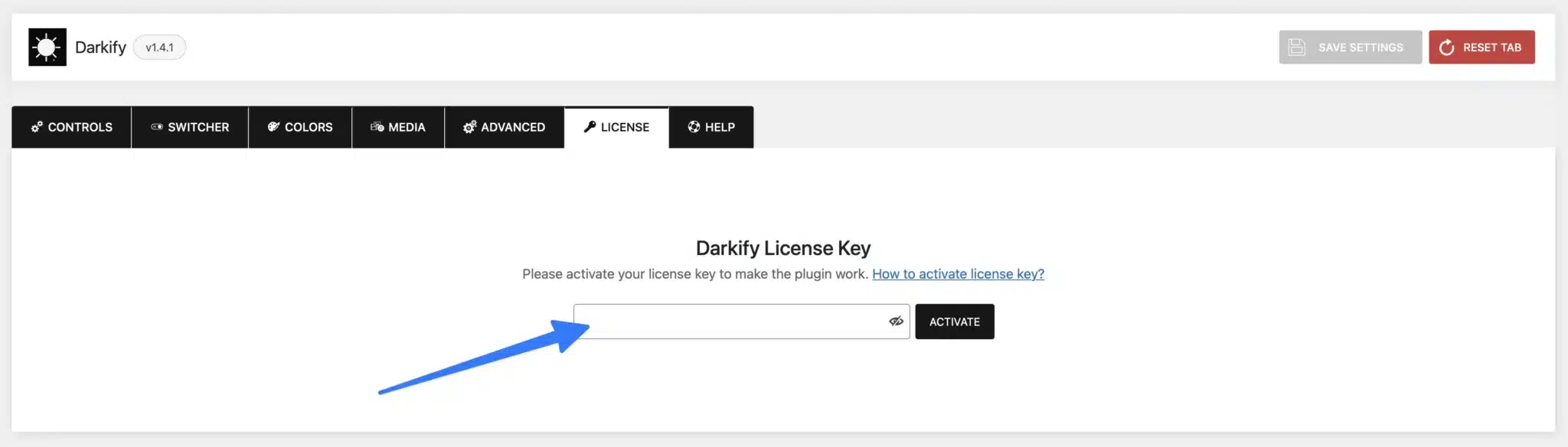
Task: Click the palette icon on the Colors tab
Action: [x=273, y=127]
